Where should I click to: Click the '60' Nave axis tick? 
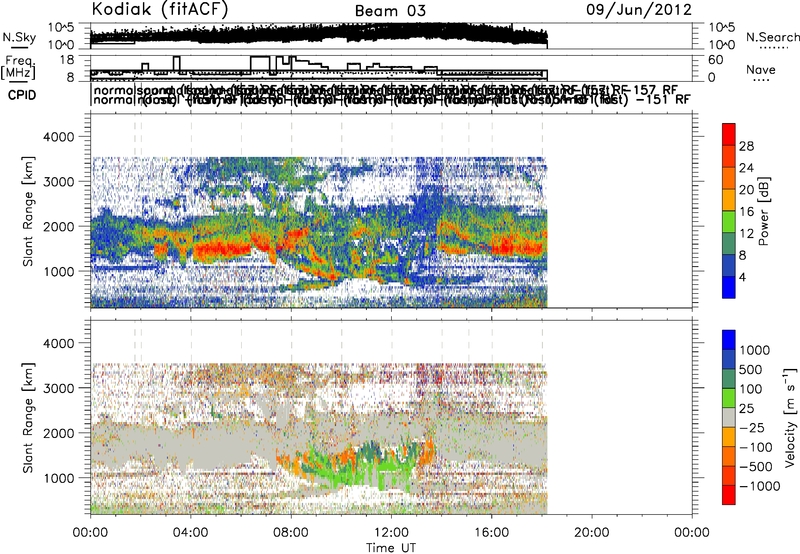(716, 60)
